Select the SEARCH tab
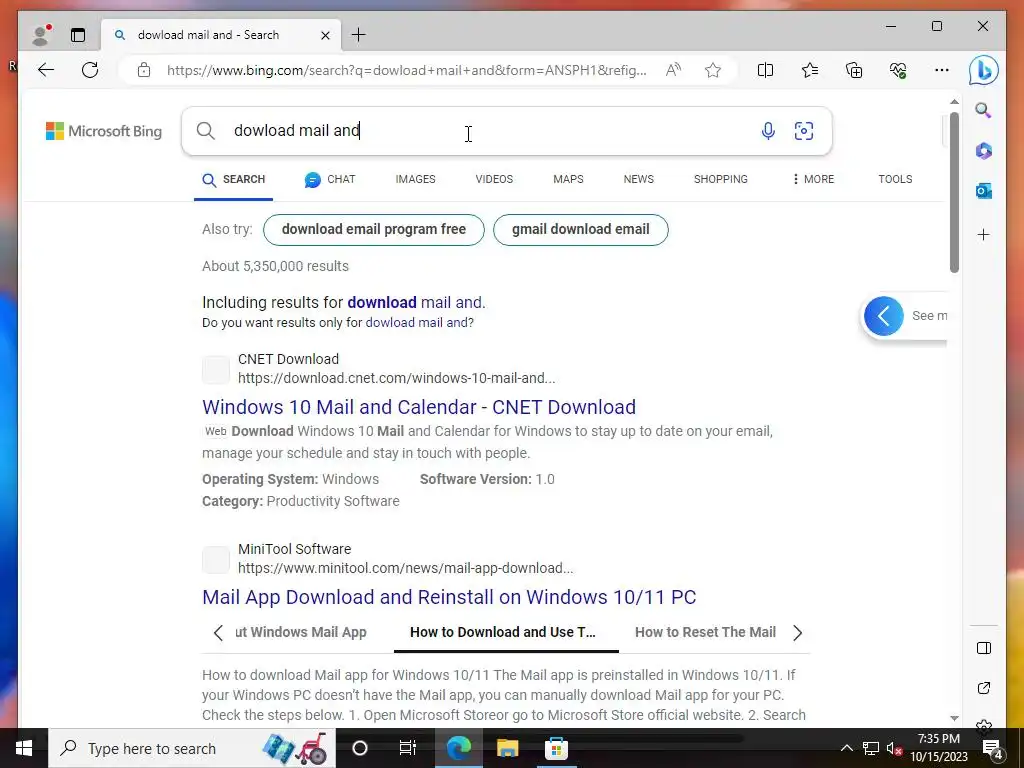 pyautogui.click(x=233, y=179)
